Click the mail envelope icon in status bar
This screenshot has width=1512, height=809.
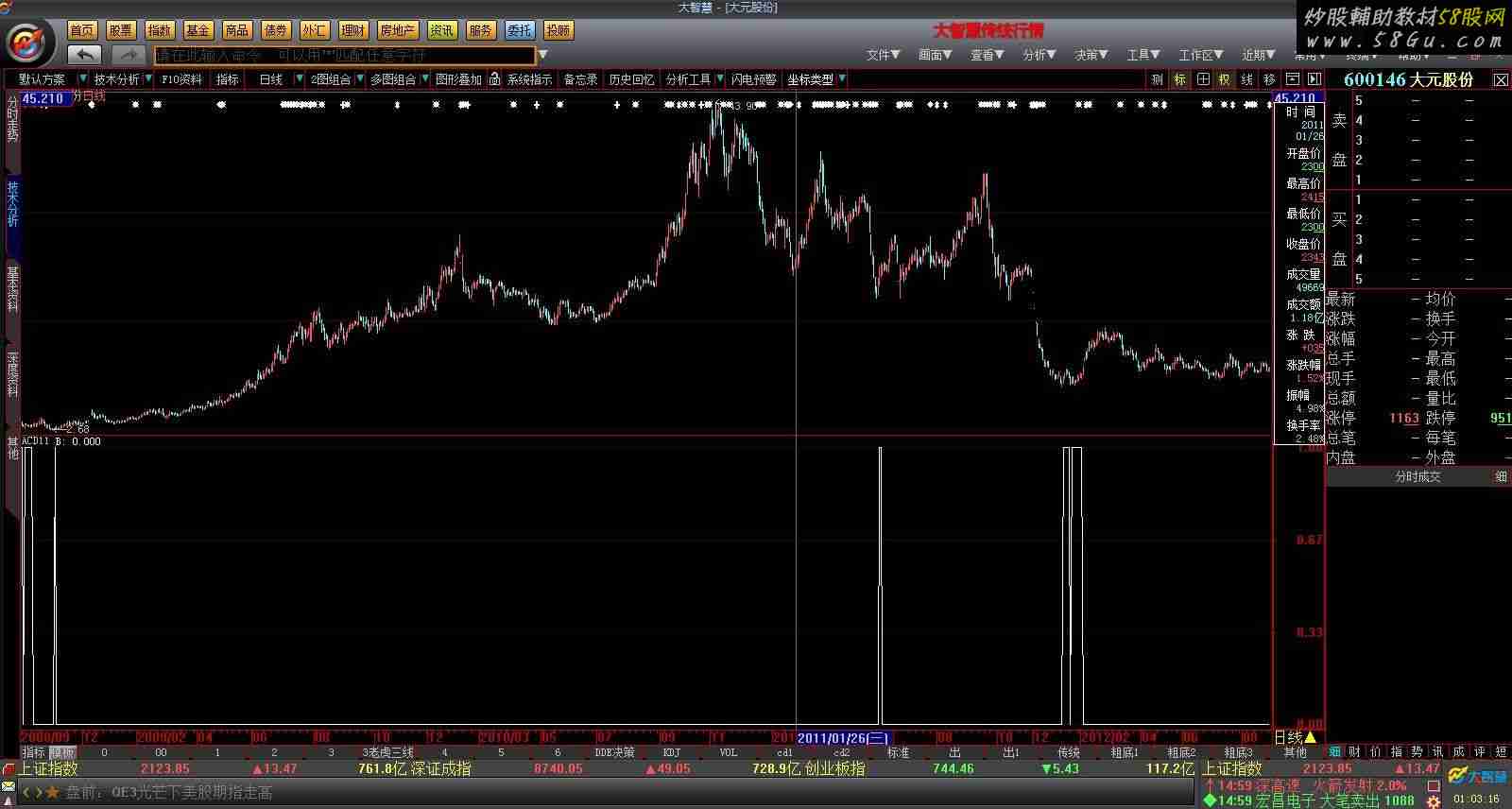click(9, 787)
